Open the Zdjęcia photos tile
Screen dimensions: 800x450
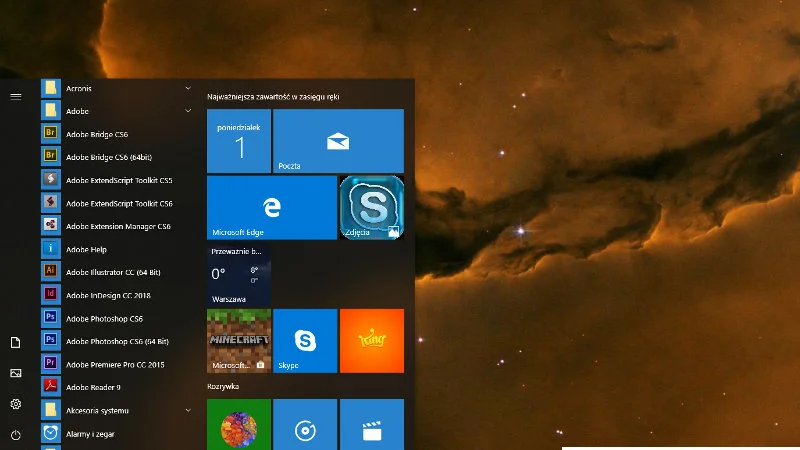click(x=372, y=208)
